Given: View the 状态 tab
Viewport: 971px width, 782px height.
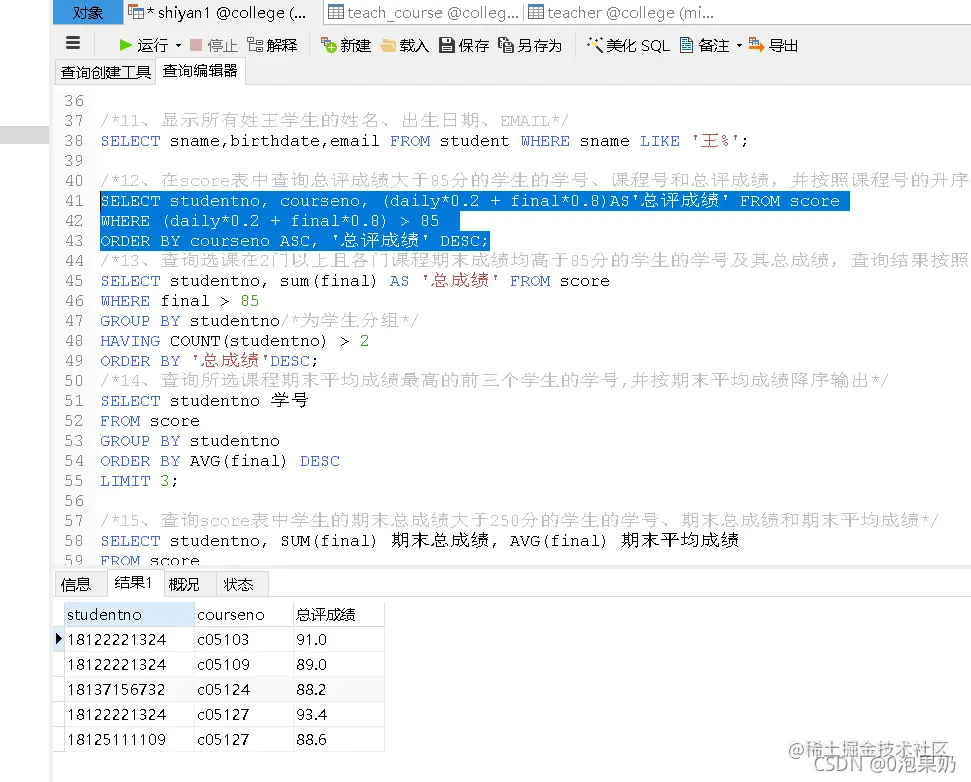Looking at the screenshot, I should (237, 584).
